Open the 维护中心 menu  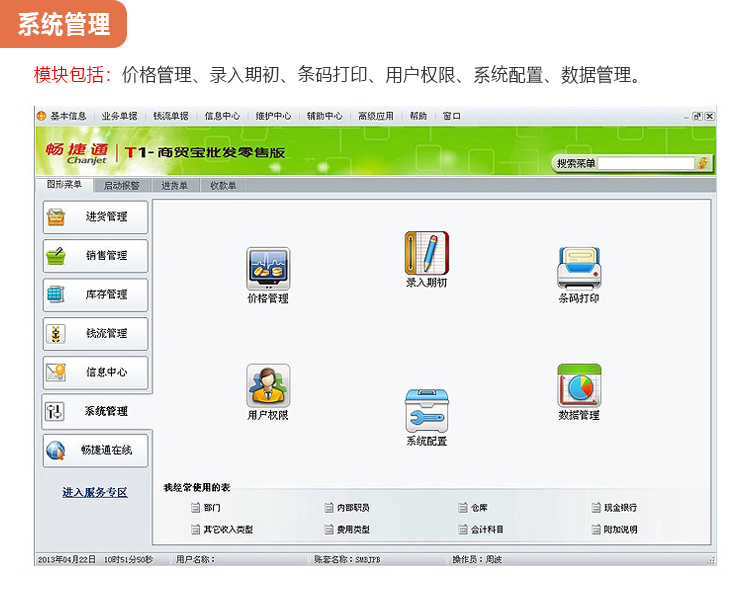click(273, 116)
